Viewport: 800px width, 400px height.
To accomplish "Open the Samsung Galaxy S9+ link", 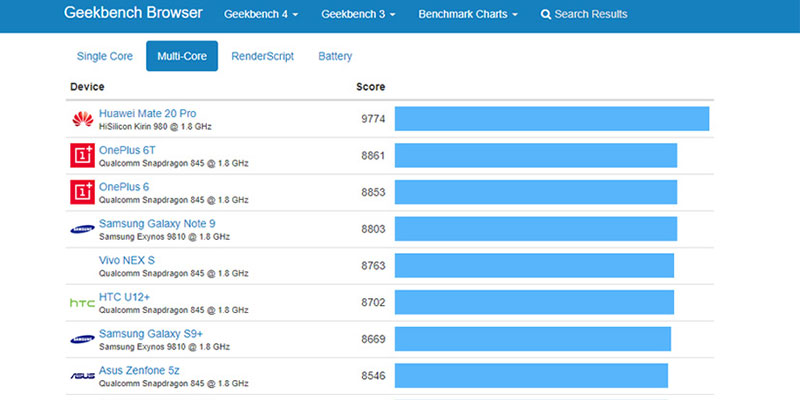I will point(151,334).
